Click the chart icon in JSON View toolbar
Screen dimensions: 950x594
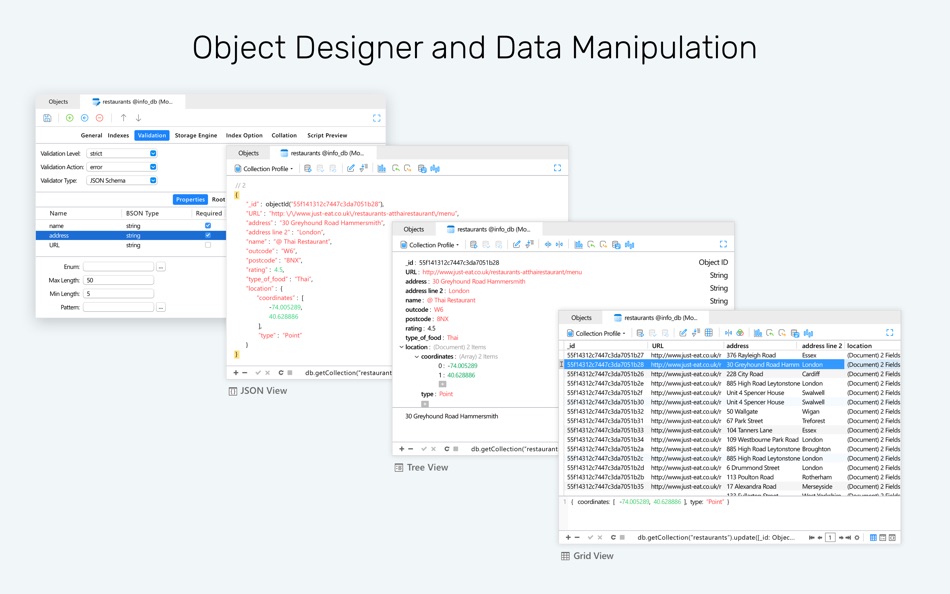382,169
